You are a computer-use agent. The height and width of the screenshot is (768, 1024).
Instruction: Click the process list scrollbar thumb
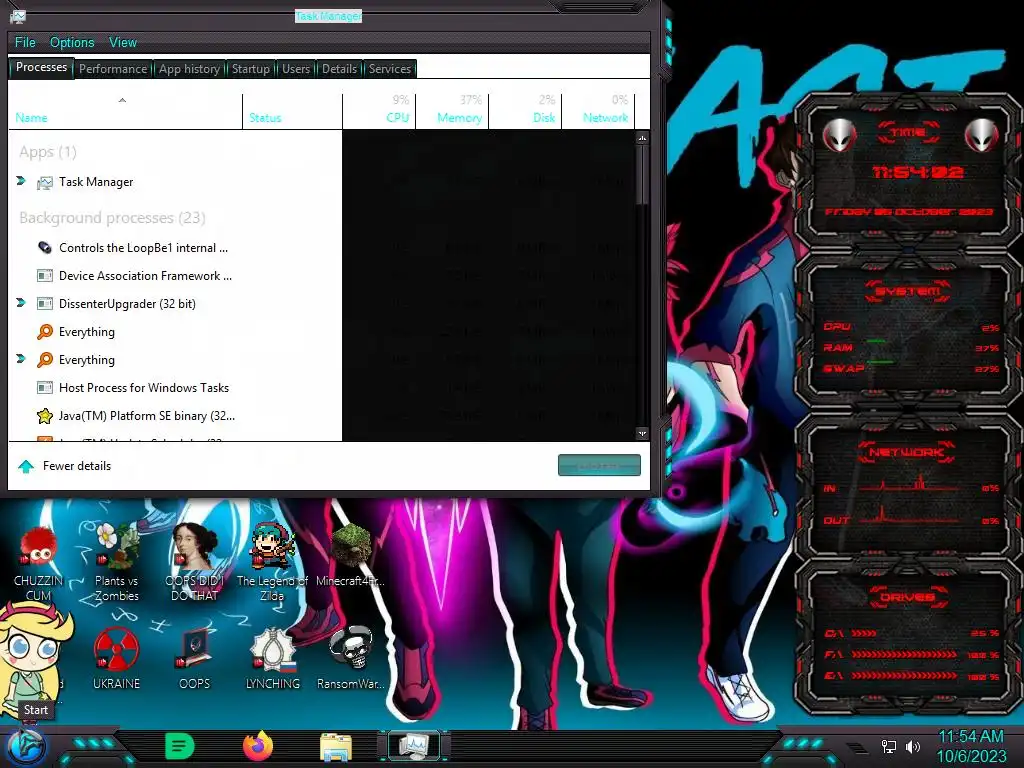[643, 174]
